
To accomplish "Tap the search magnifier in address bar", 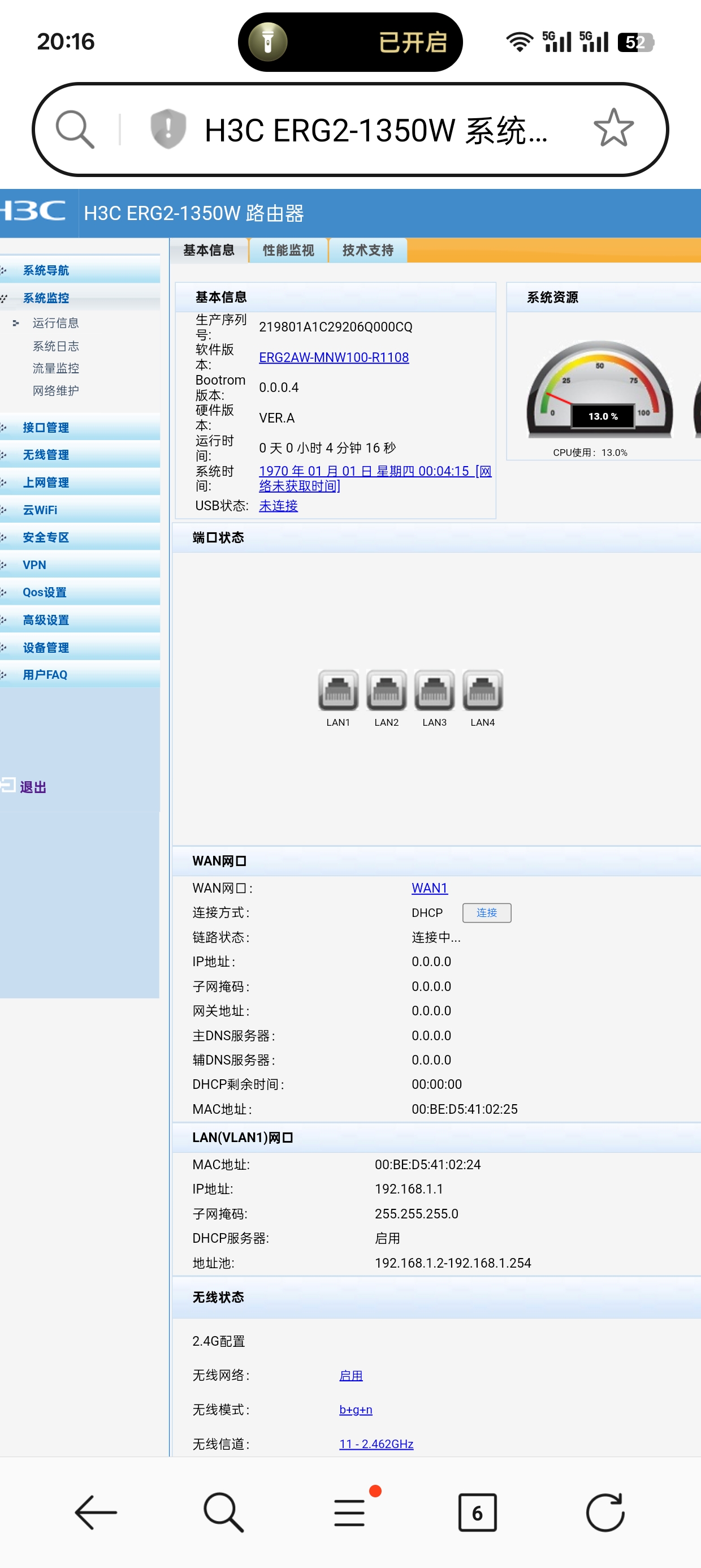I will click(75, 129).
